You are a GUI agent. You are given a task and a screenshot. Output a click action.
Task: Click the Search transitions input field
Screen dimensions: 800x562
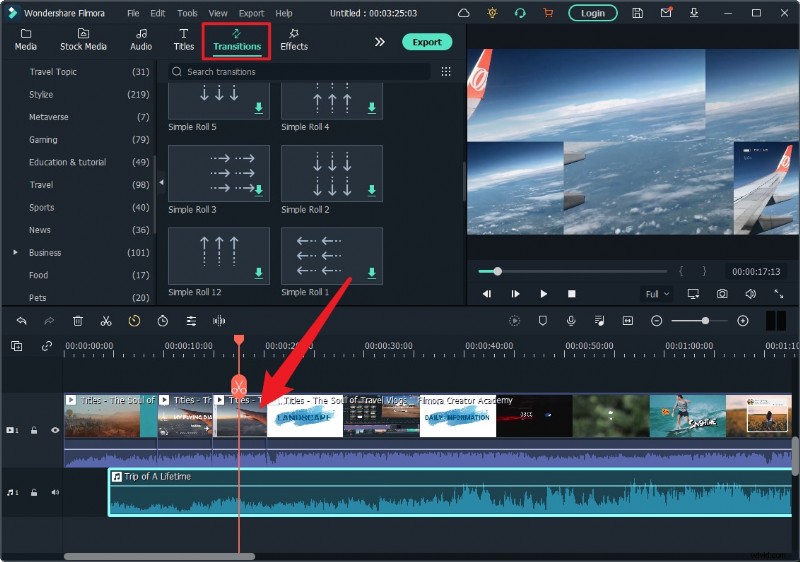tap(300, 72)
